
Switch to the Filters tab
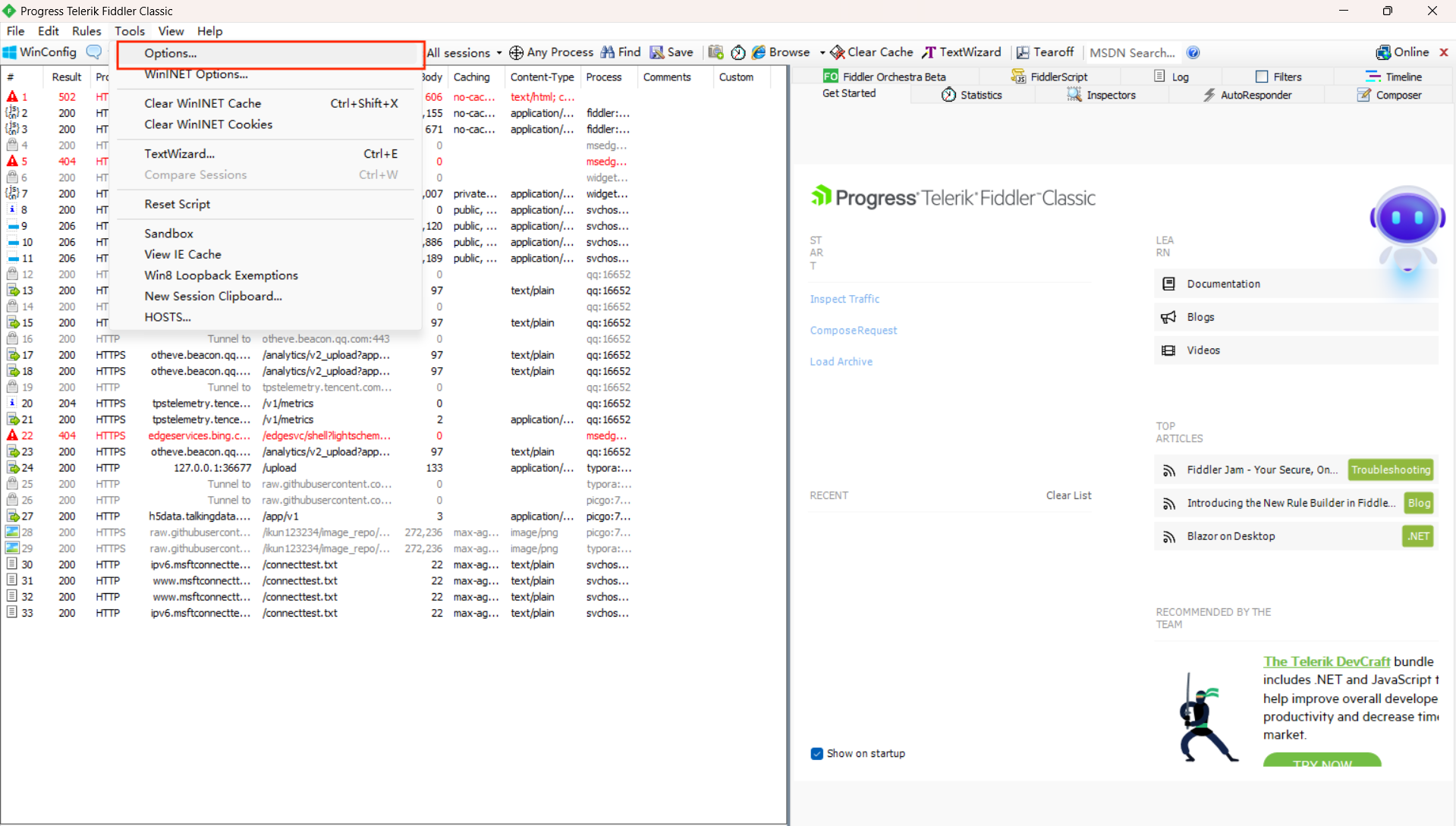click(x=1278, y=77)
